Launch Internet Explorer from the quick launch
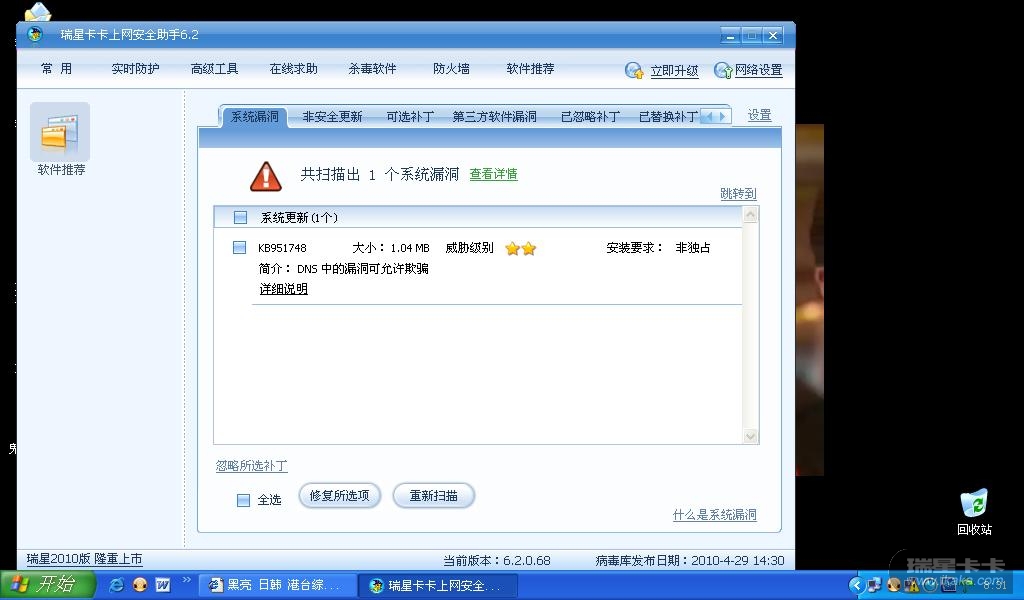Screen dimensions: 1024x600 pyautogui.click(x=116, y=585)
